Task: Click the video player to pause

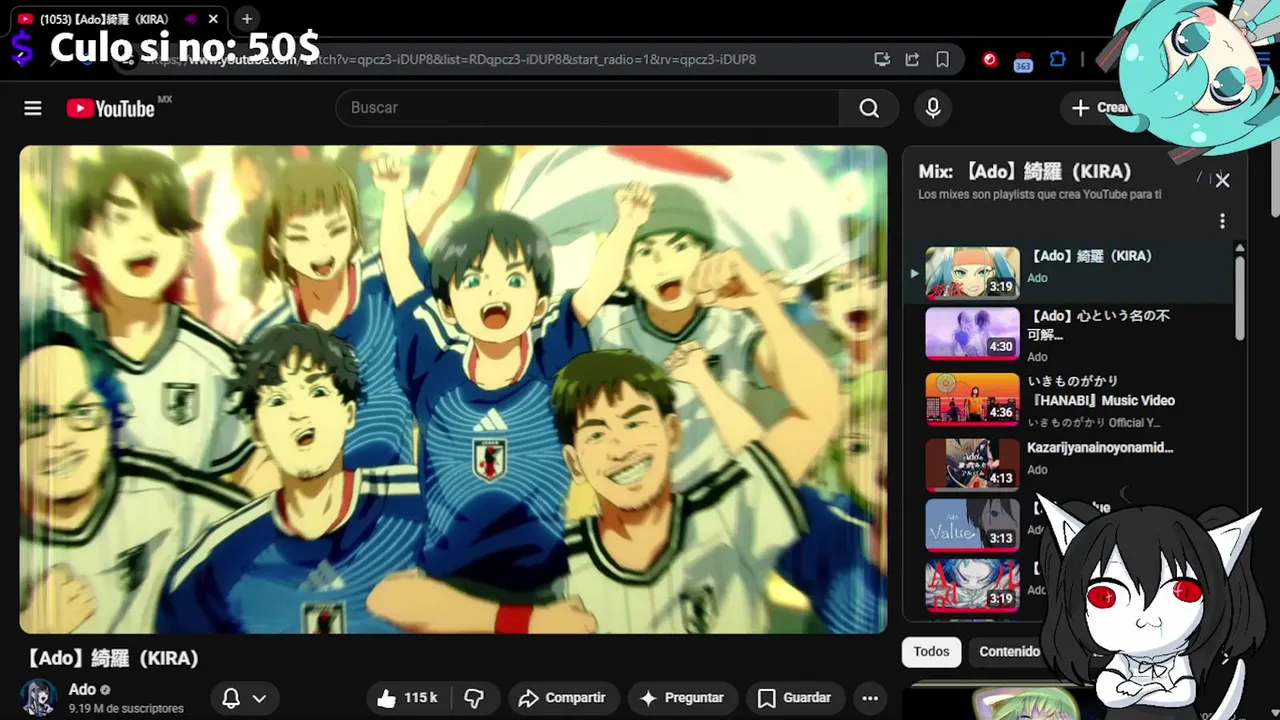Action: 453,389
